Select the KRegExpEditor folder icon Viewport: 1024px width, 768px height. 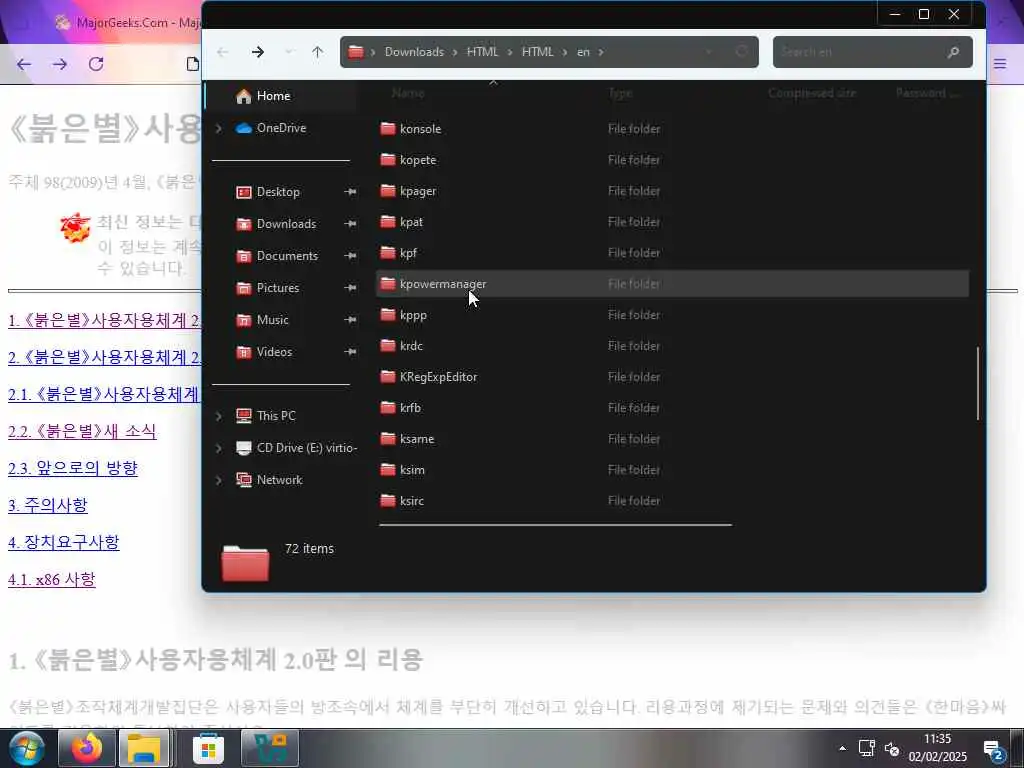click(388, 377)
